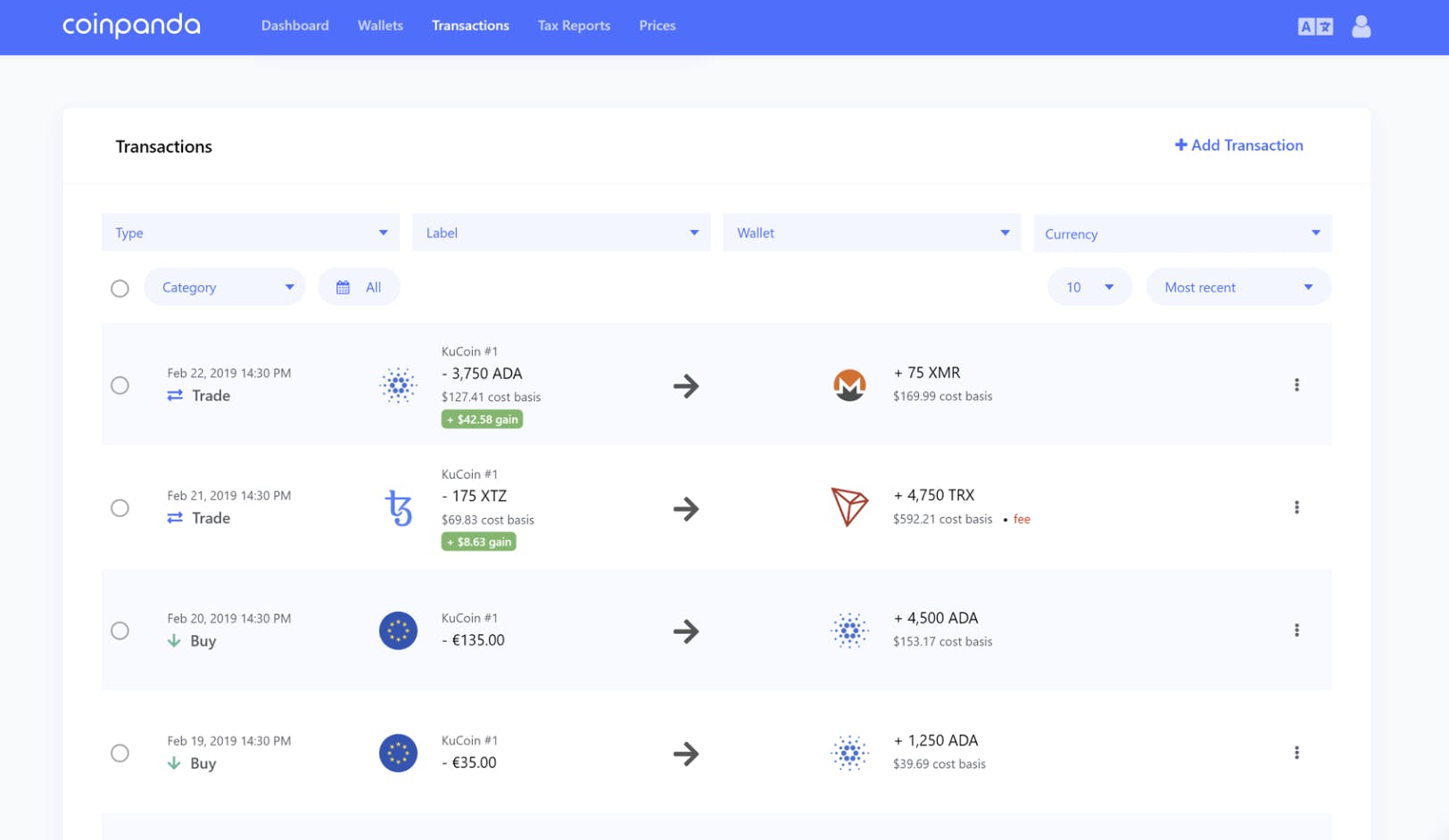Click the - 175 XTZ amount

(474, 496)
